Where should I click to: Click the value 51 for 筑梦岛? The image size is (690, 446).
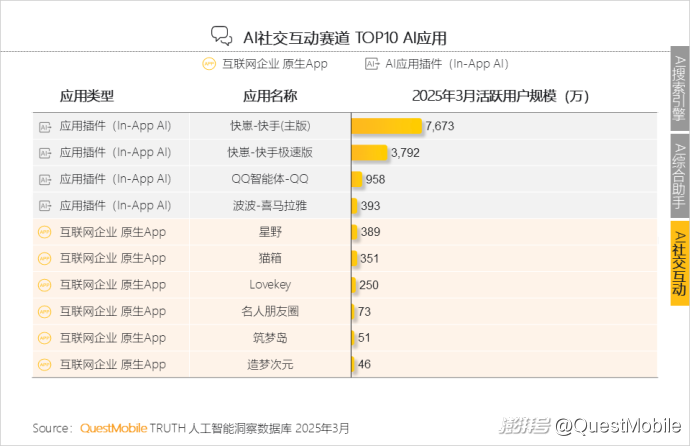click(364, 338)
